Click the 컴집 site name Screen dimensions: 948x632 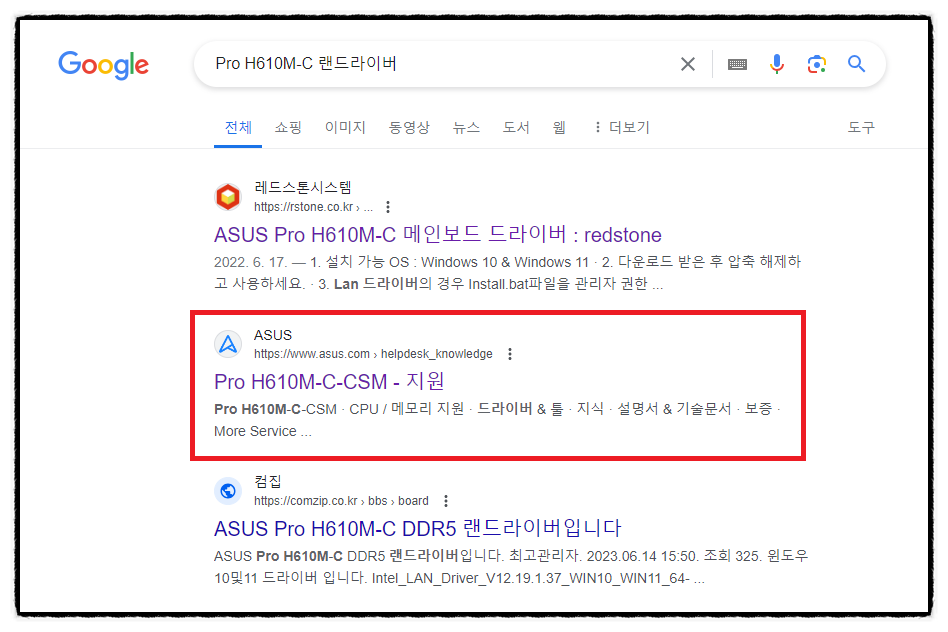pyautogui.click(x=268, y=481)
